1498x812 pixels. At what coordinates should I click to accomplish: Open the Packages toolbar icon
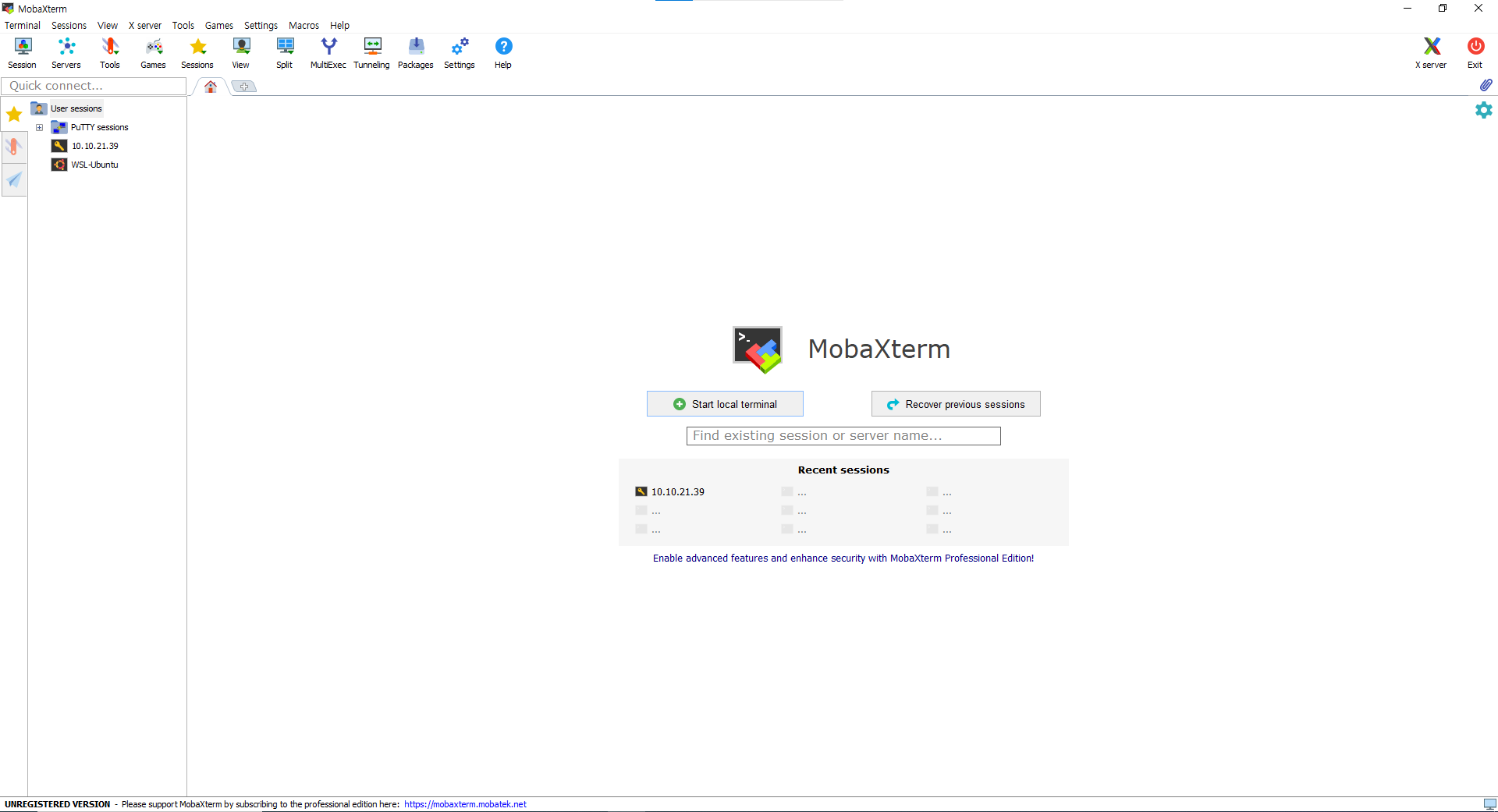(x=416, y=53)
